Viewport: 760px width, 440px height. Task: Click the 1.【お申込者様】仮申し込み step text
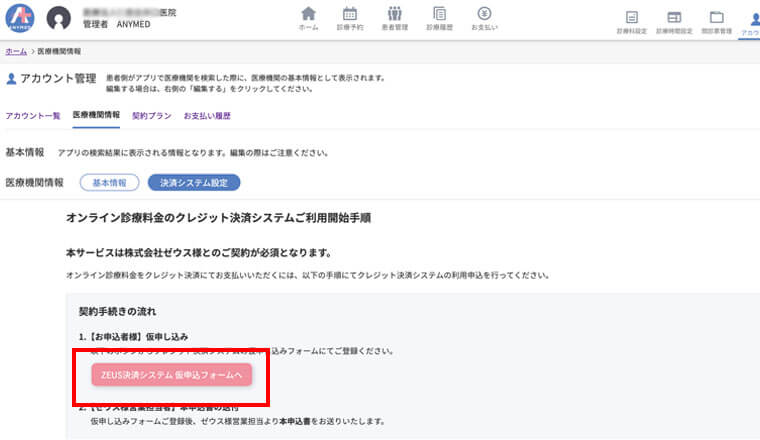pyautogui.click(x=133, y=337)
